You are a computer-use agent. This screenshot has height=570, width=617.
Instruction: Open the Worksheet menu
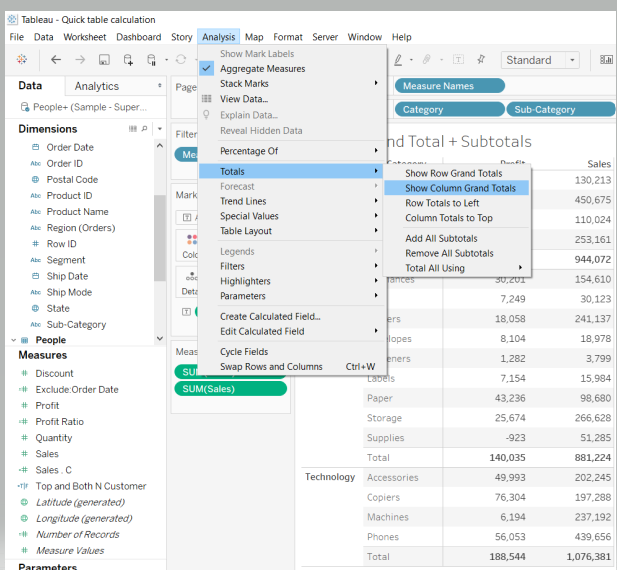[x=84, y=37]
